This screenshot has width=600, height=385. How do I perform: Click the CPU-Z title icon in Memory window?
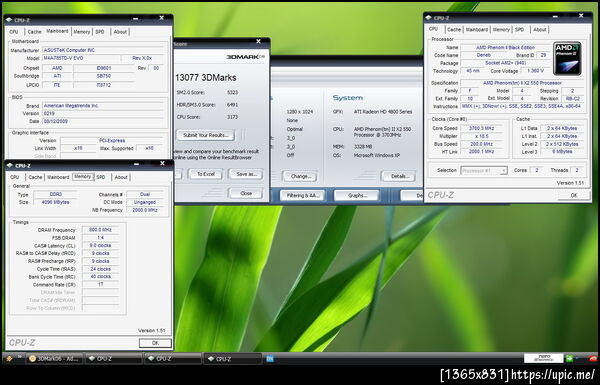point(9,165)
